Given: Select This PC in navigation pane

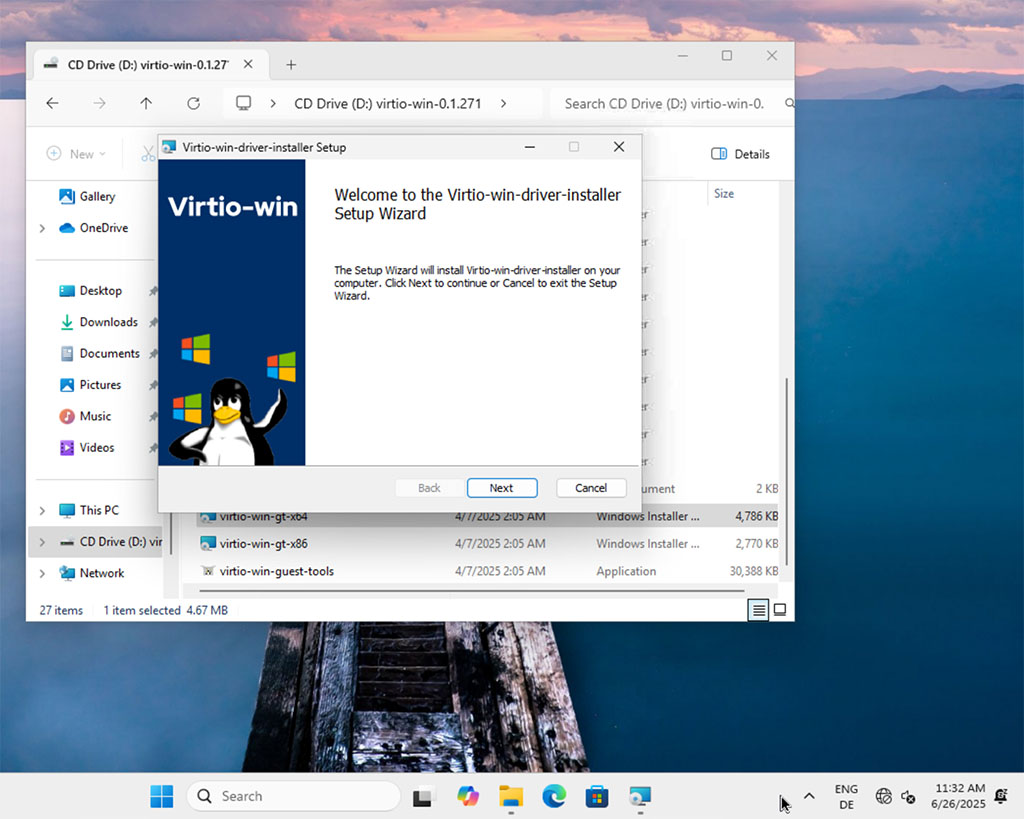Looking at the screenshot, I should (x=99, y=510).
